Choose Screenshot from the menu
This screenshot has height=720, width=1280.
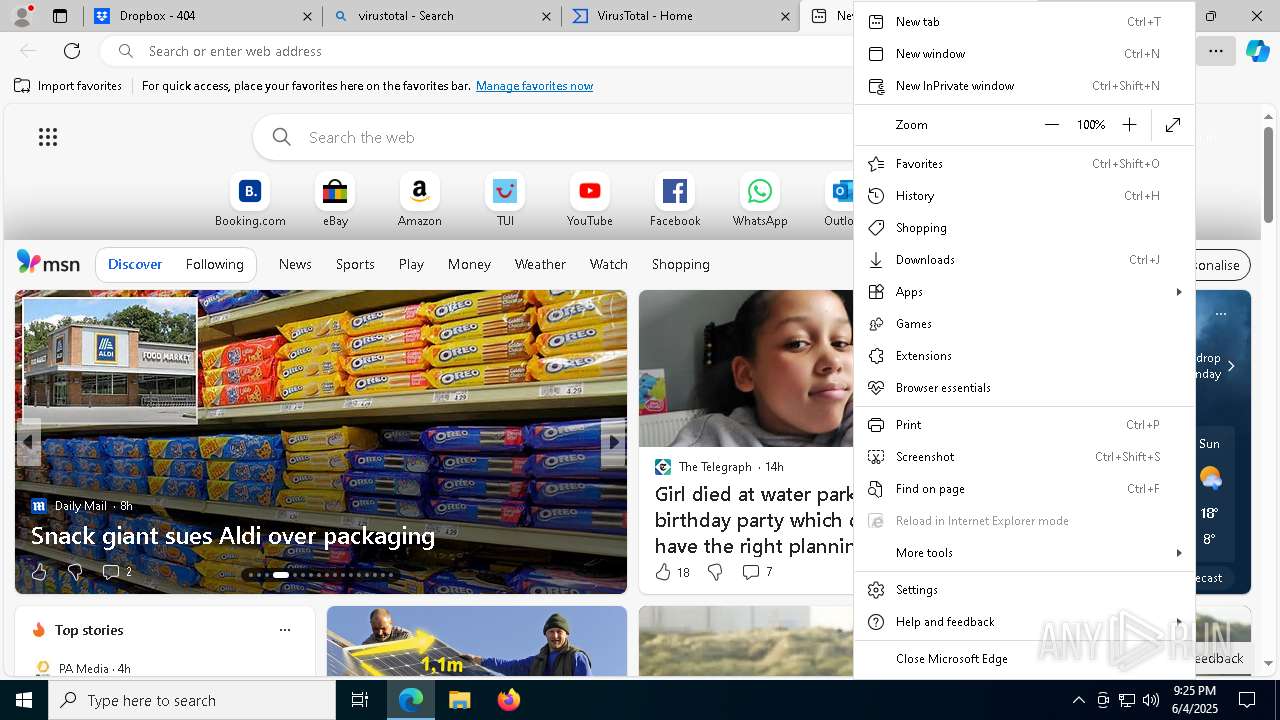click(1024, 457)
